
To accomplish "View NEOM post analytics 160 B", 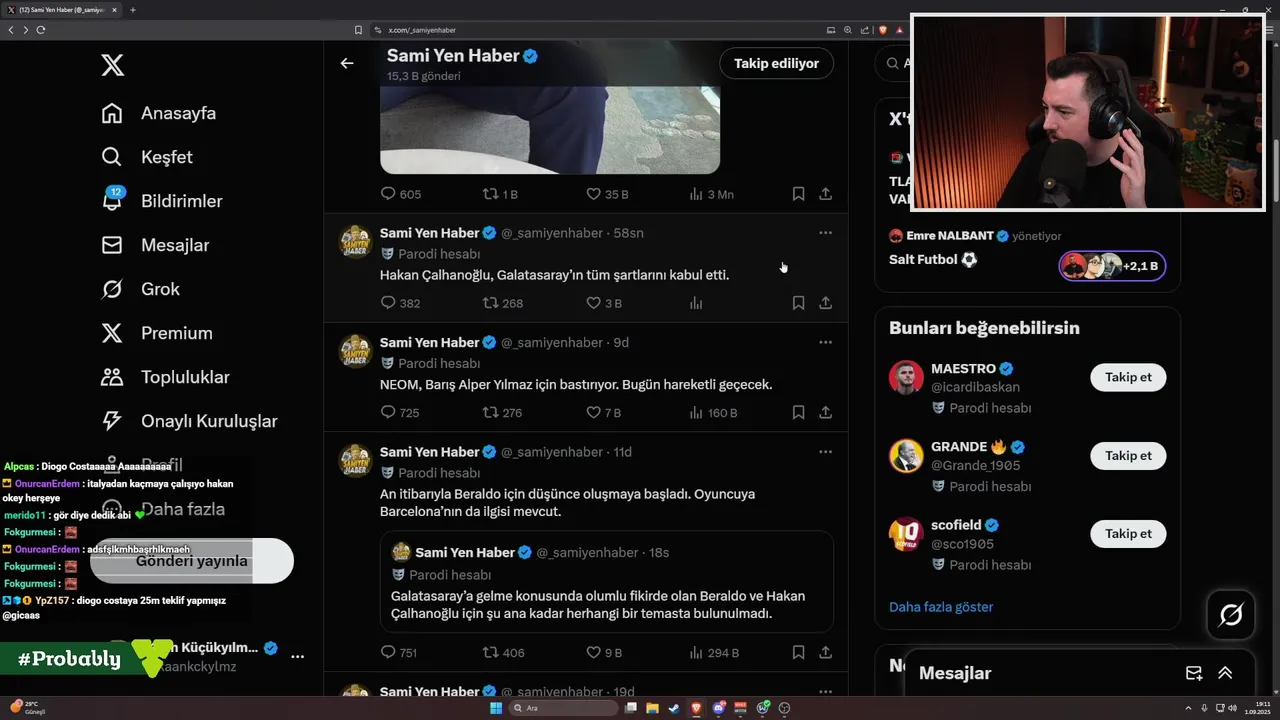I will 713,412.
